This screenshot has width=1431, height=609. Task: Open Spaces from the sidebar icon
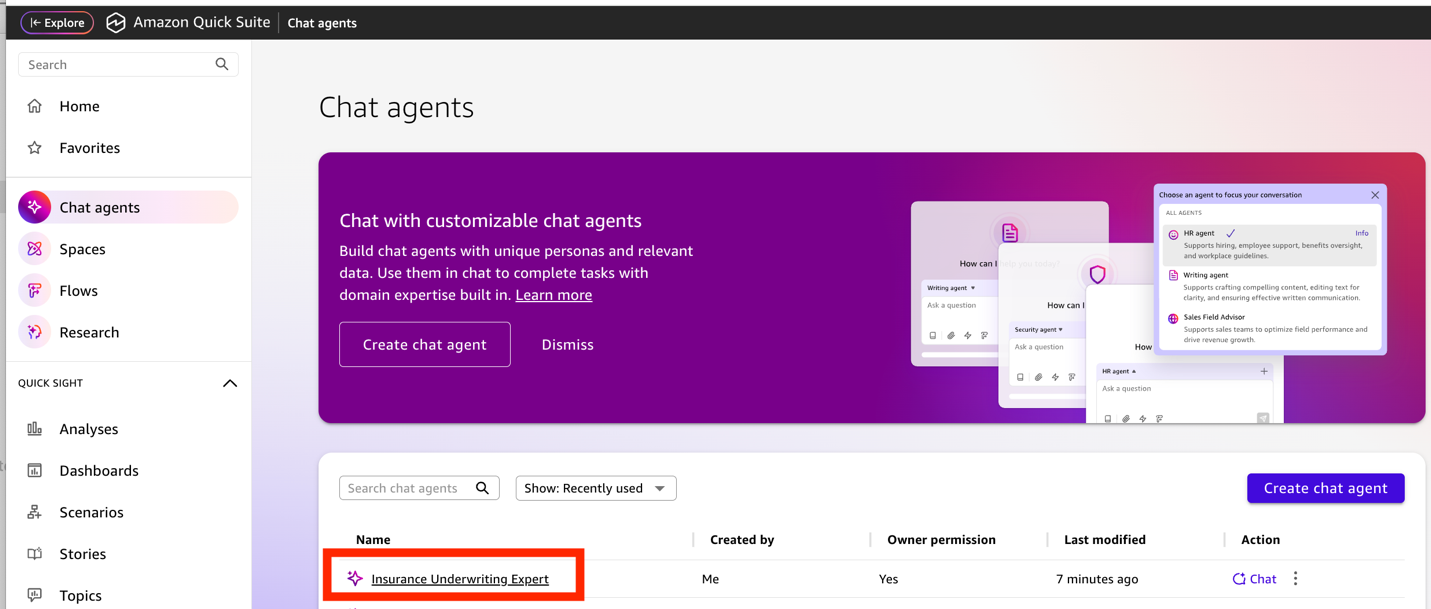click(35, 249)
